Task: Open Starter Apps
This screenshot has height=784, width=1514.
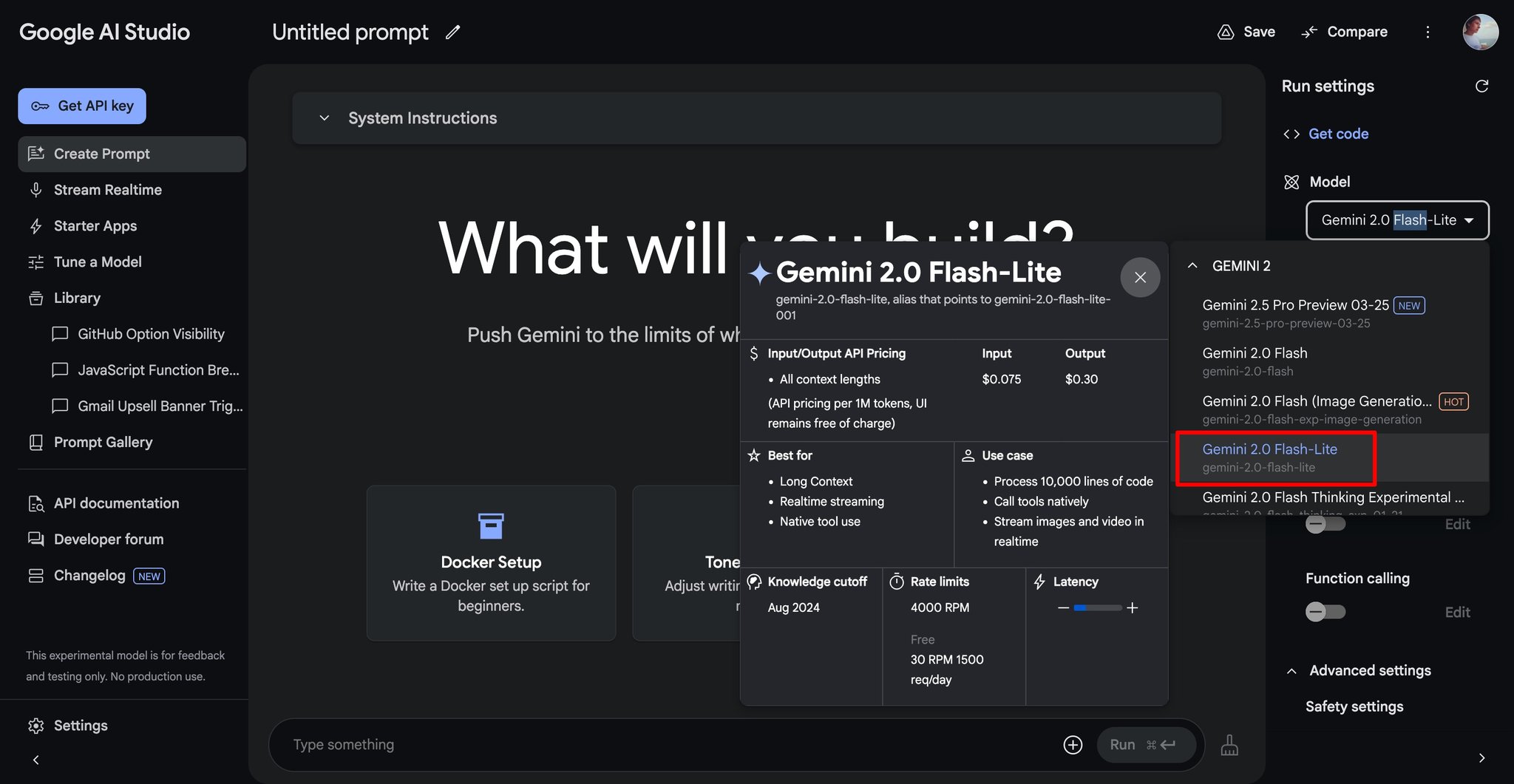Action: [95, 226]
